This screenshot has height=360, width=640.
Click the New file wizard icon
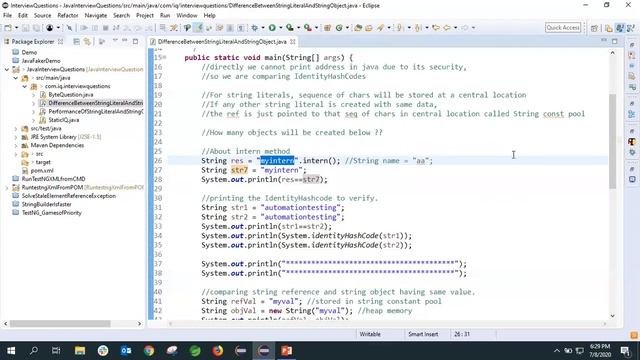(x=8, y=28)
